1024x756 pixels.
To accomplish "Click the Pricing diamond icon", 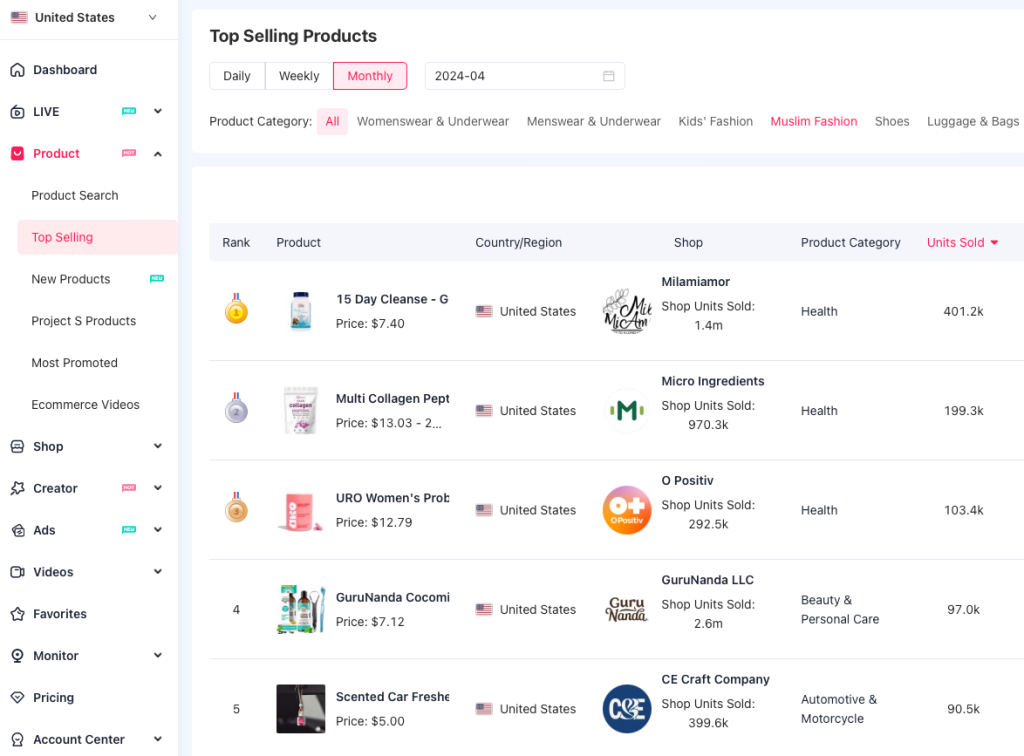I will click(x=17, y=698).
